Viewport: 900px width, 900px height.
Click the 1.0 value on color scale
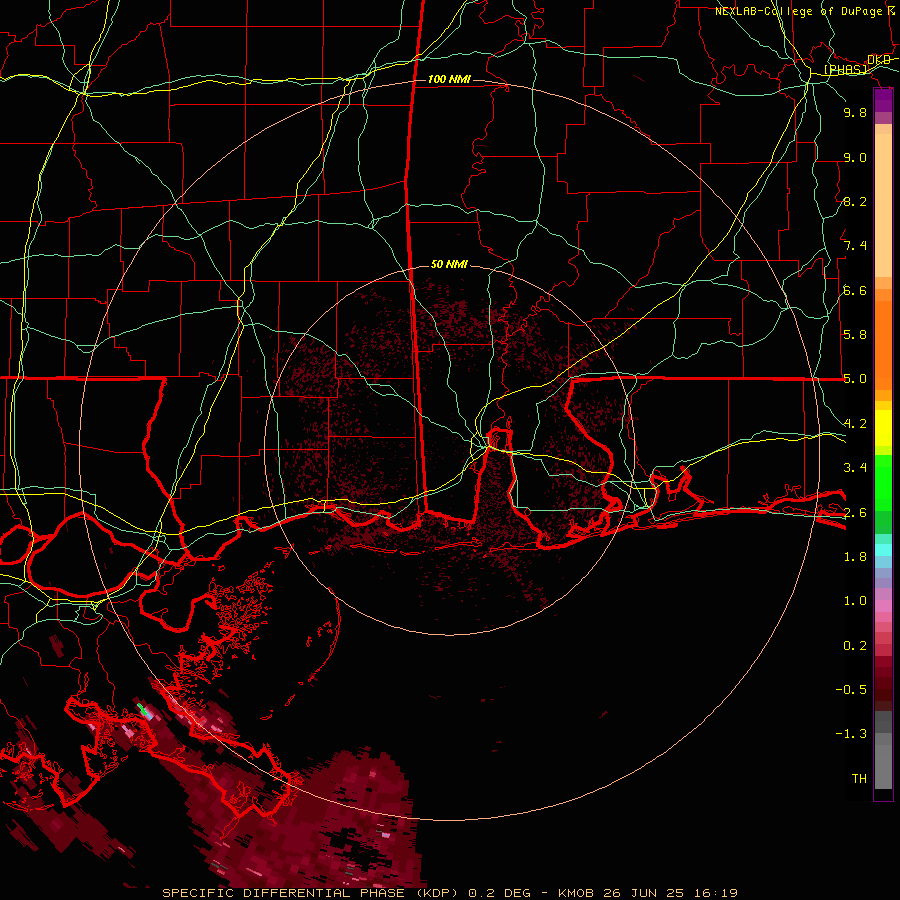(855, 601)
